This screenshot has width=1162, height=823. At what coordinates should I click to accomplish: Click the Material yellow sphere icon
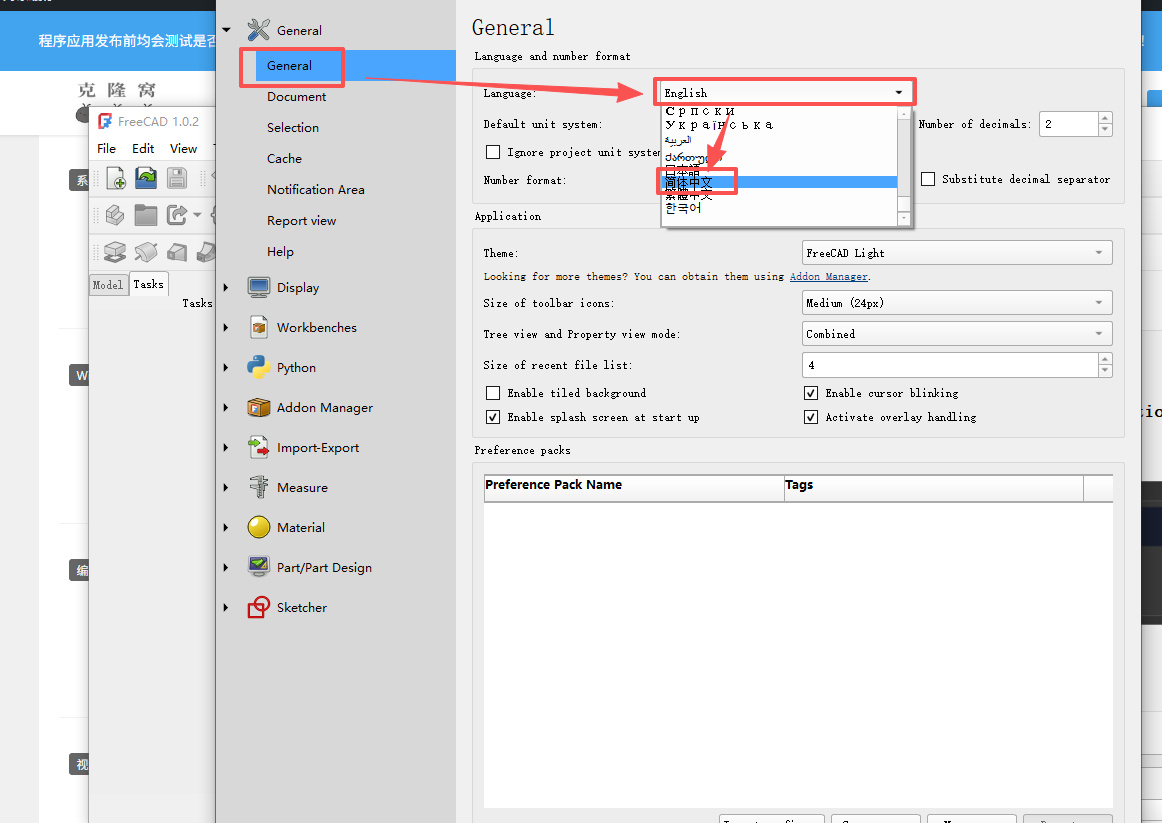[259, 527]
